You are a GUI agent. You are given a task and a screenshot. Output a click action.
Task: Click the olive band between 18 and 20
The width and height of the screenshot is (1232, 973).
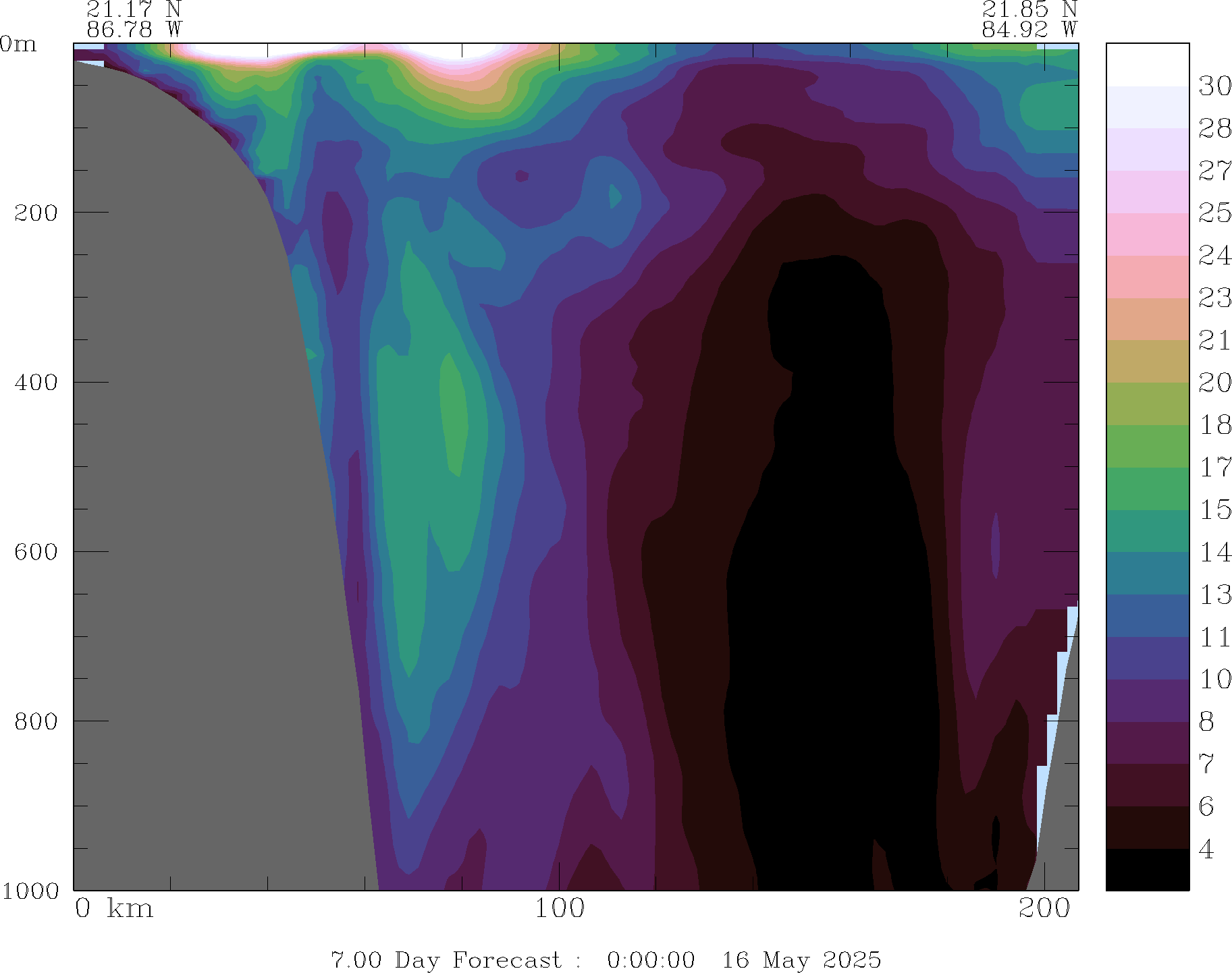[1148, 404]
